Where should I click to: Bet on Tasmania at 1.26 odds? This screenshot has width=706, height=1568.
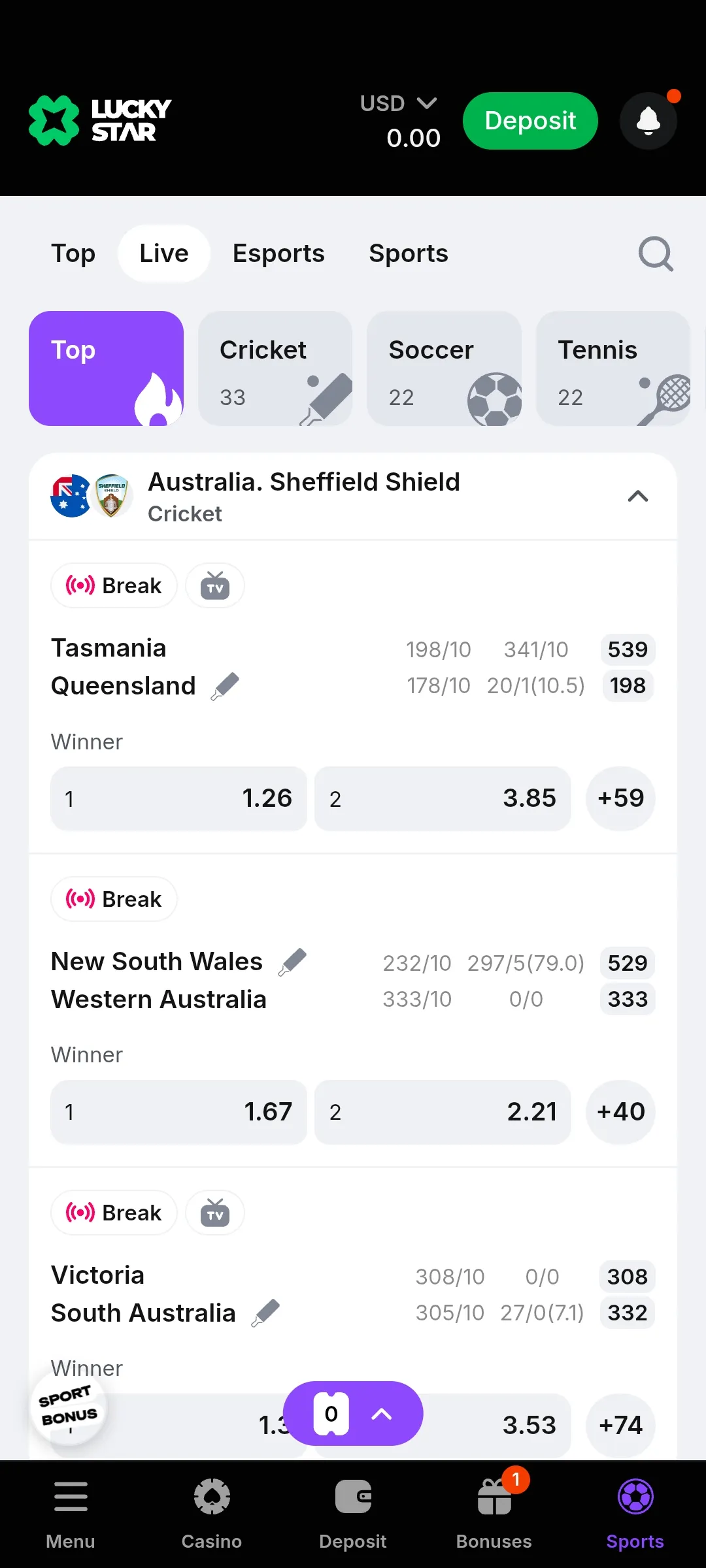point(178,798)
